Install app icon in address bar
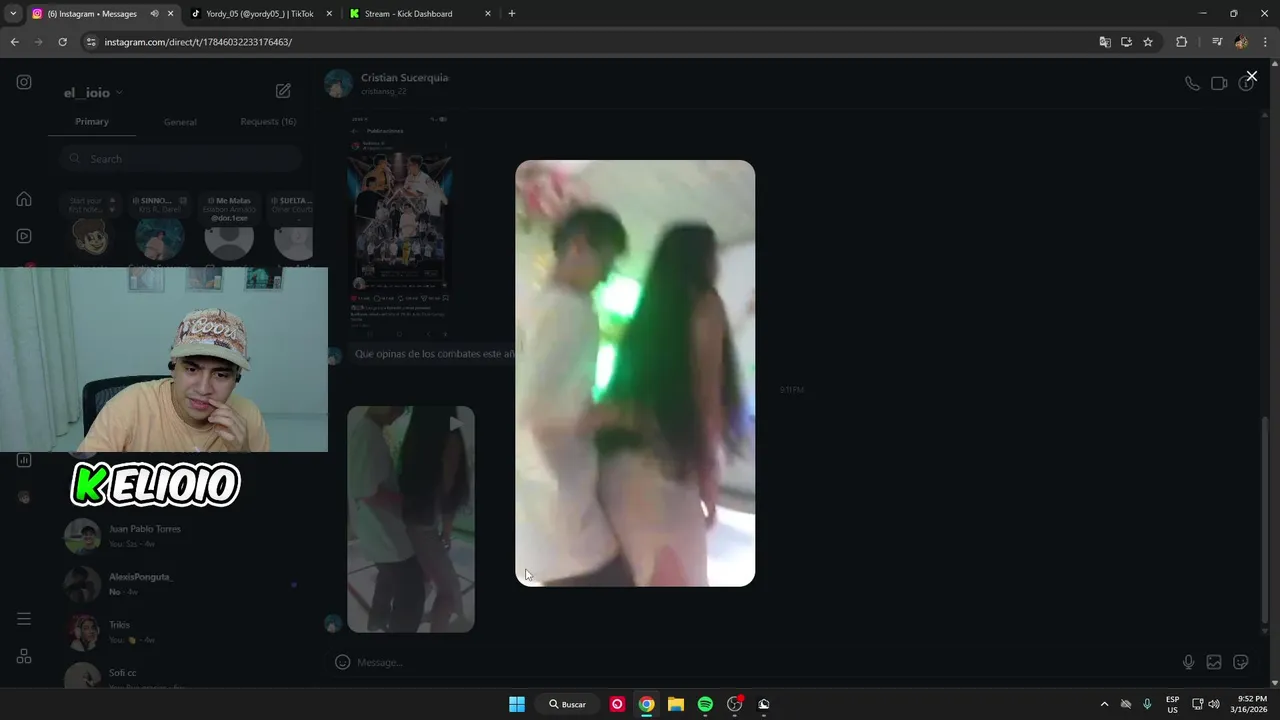Screen dimensions: 1280x720 pyautogui.click(x=1126, y=42)
